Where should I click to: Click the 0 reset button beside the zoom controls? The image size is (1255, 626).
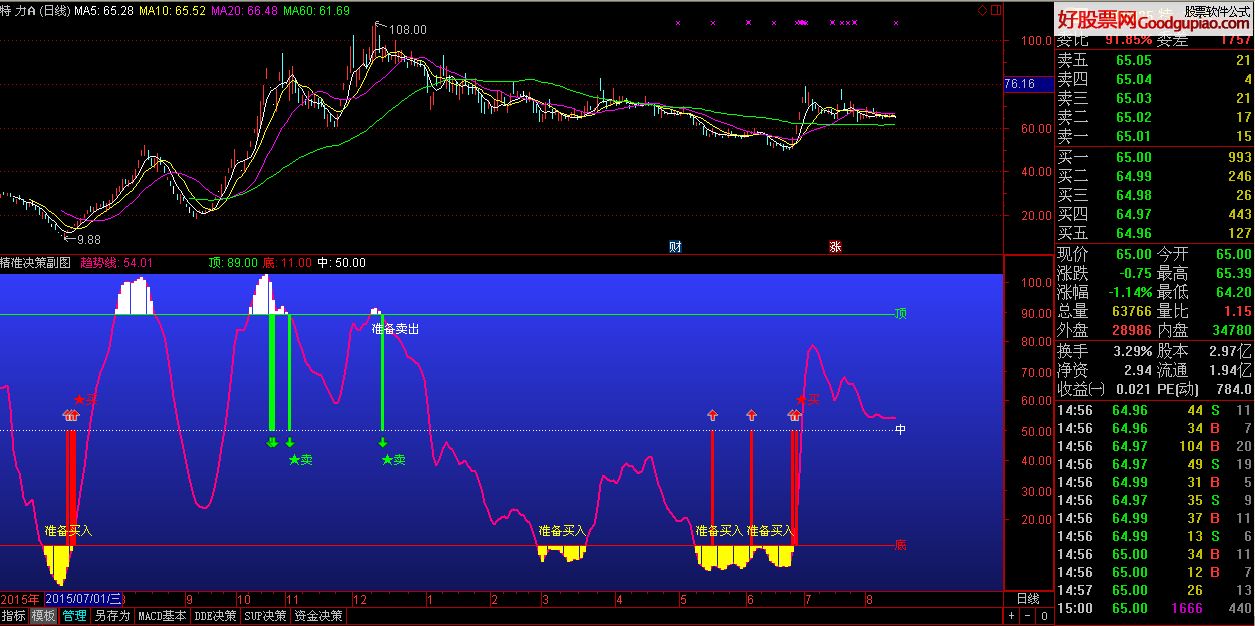click(1043, 616)
